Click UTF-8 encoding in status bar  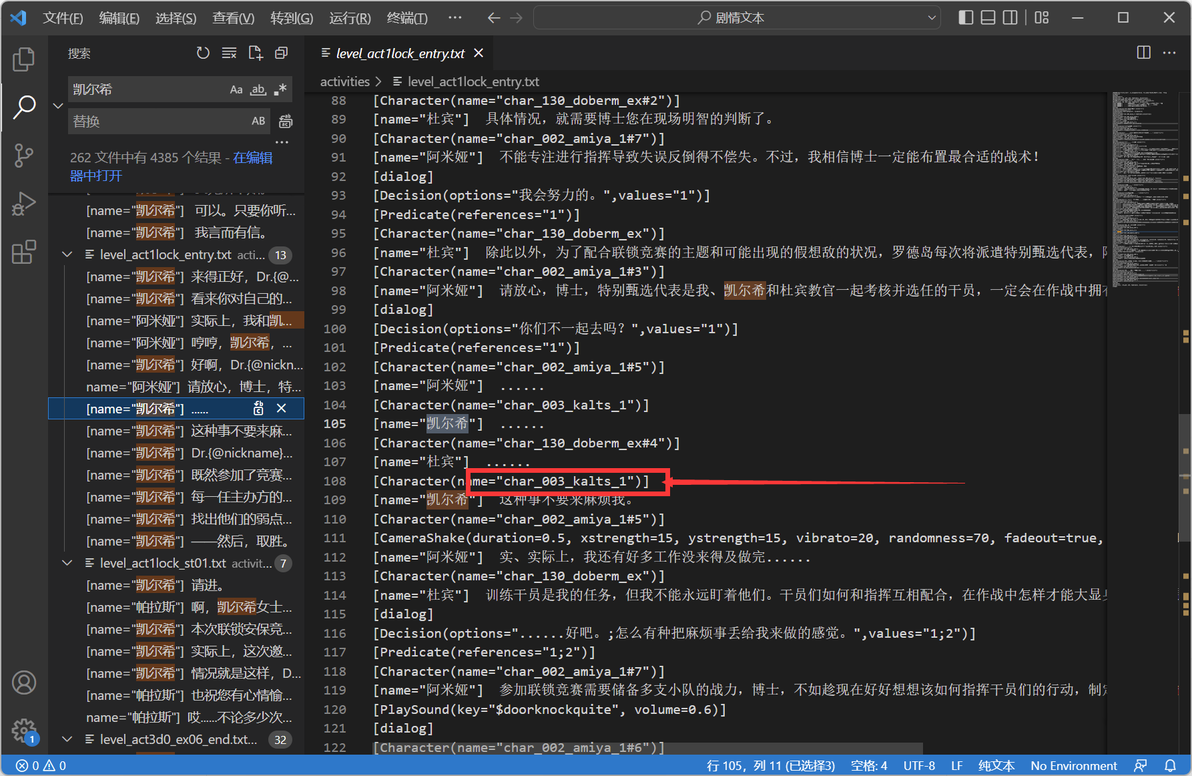[919, 765]
